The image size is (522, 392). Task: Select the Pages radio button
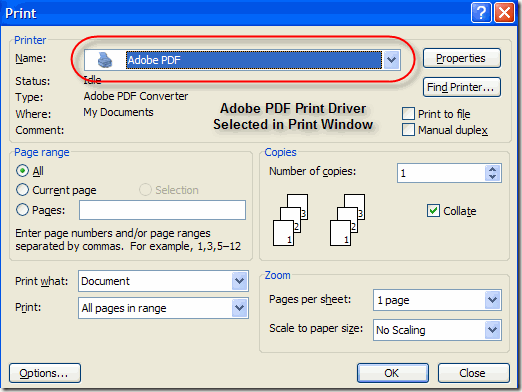22,210
